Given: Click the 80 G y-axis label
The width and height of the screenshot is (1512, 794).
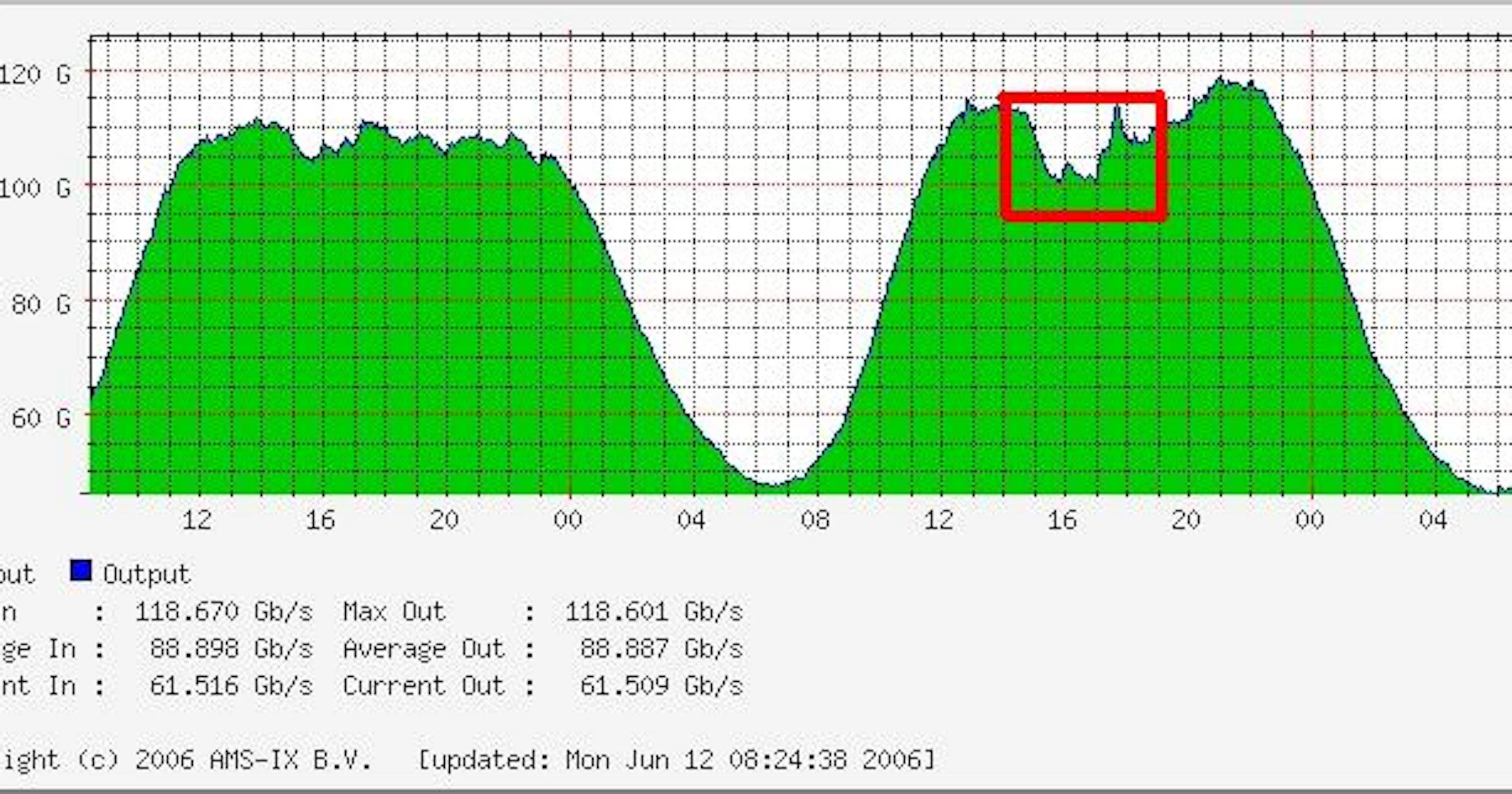Looking at the screenshot, I should (40, 304).
